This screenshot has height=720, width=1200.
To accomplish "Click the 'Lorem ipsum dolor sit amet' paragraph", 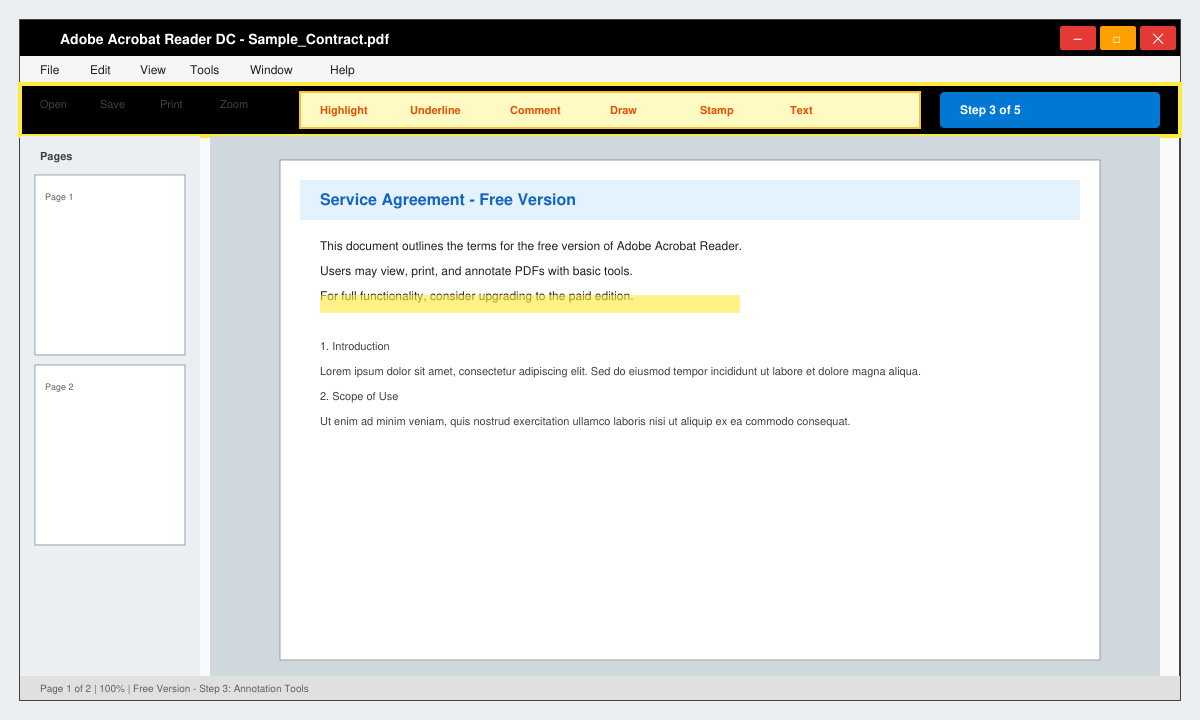I will [620, 371].
